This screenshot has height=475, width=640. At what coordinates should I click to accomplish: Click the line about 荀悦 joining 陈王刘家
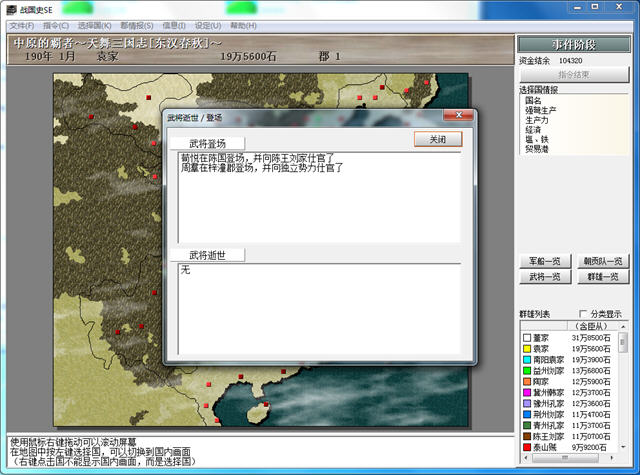pos(258,158)
